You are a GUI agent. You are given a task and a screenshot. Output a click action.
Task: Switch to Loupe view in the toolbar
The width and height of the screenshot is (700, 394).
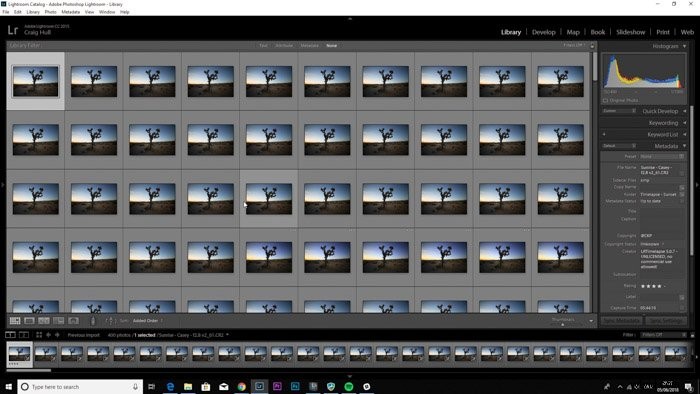tap(29, 320)
